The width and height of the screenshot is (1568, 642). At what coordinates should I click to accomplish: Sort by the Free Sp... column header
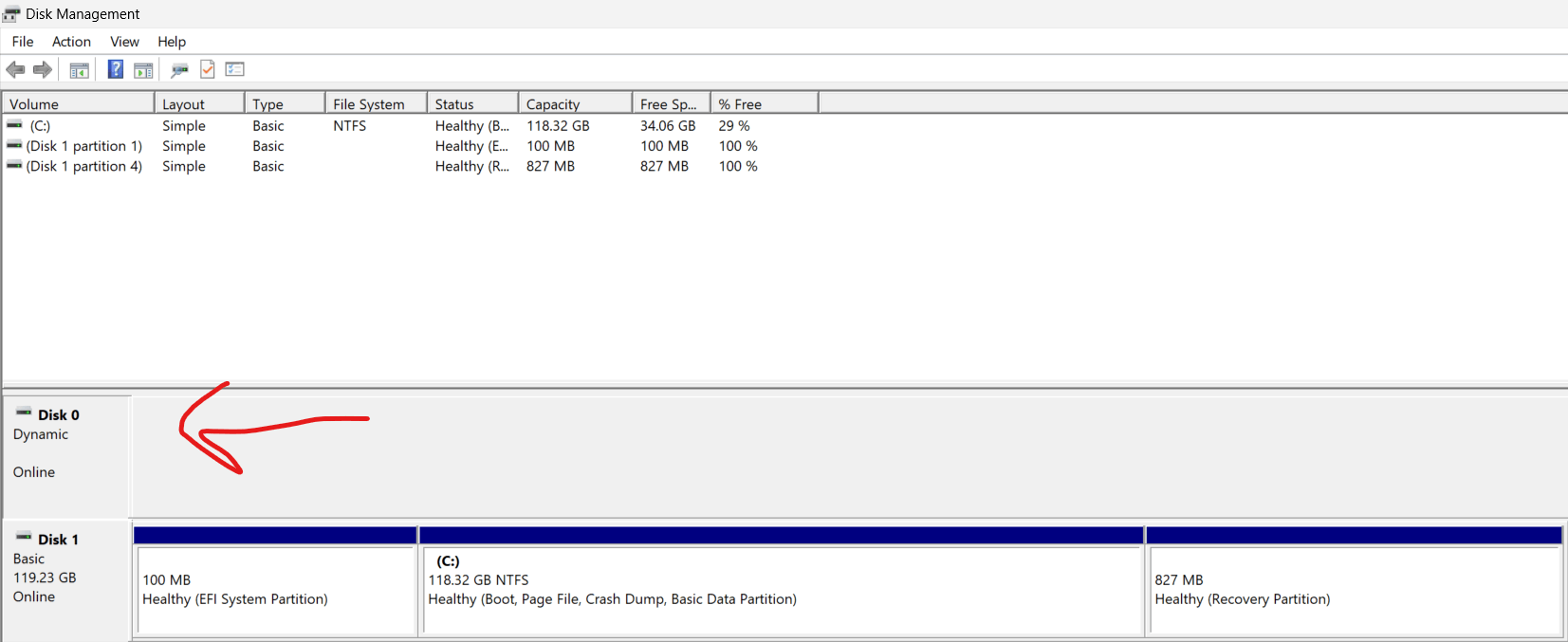tap(671, 103)
